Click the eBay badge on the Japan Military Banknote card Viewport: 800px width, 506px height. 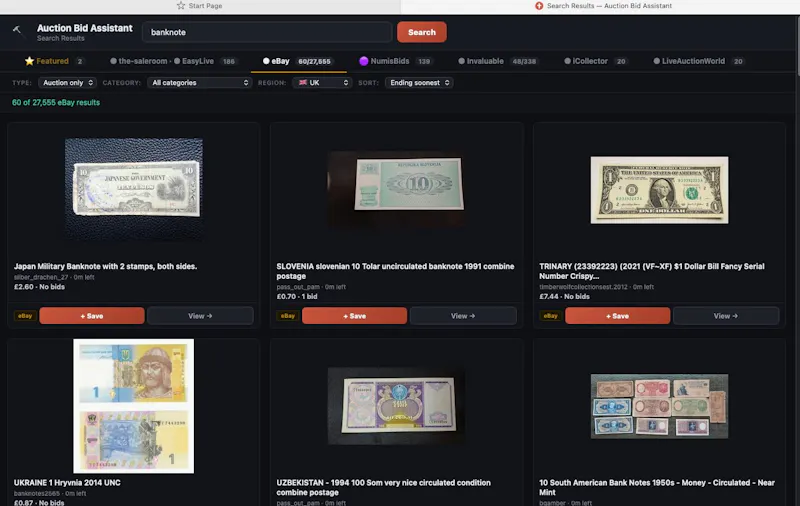[x=25, y=316]
